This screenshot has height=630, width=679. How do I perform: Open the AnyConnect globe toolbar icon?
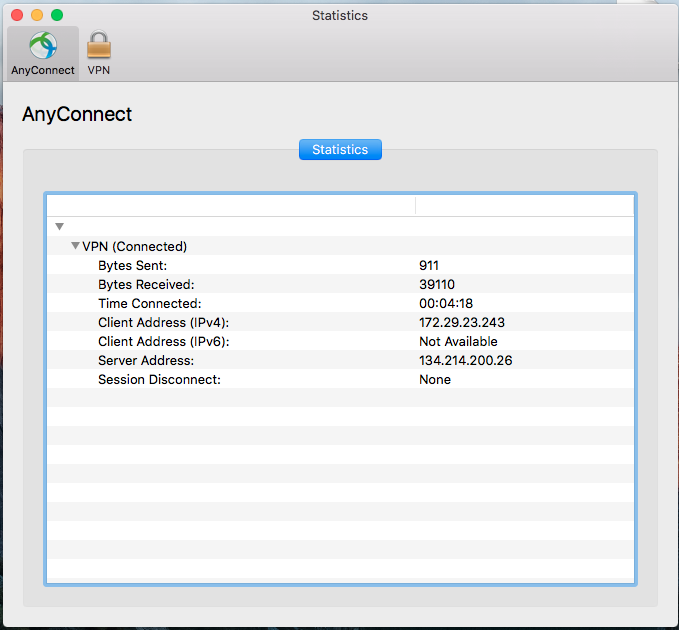pos(42,46)
